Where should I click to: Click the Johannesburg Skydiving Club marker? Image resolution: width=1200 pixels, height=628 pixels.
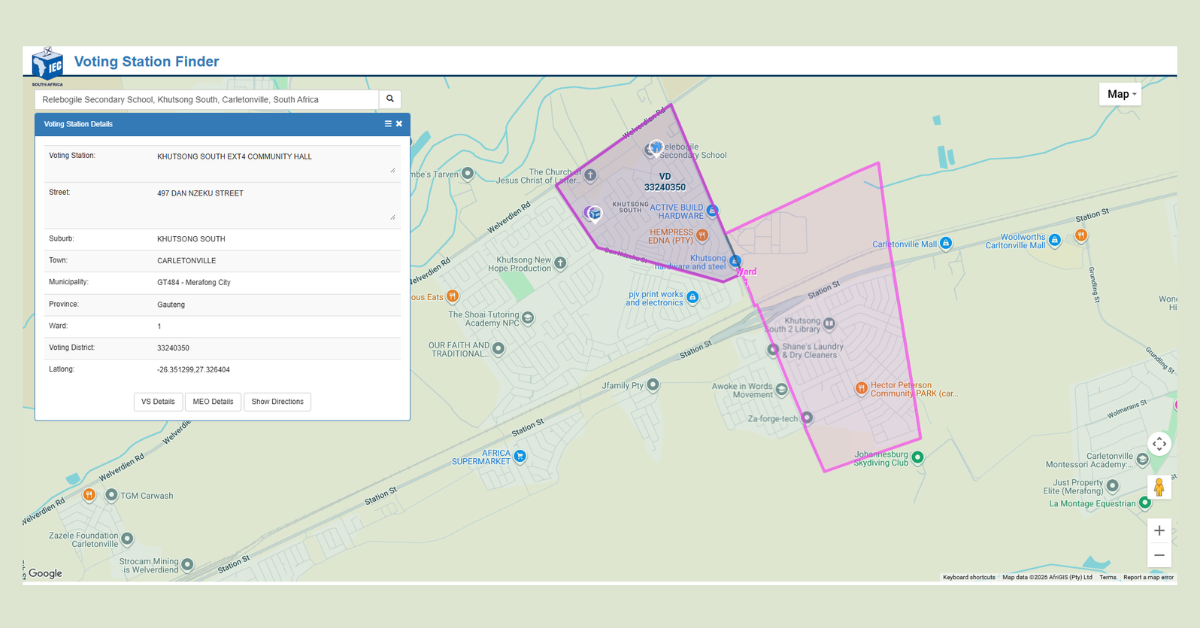[918, 457]
